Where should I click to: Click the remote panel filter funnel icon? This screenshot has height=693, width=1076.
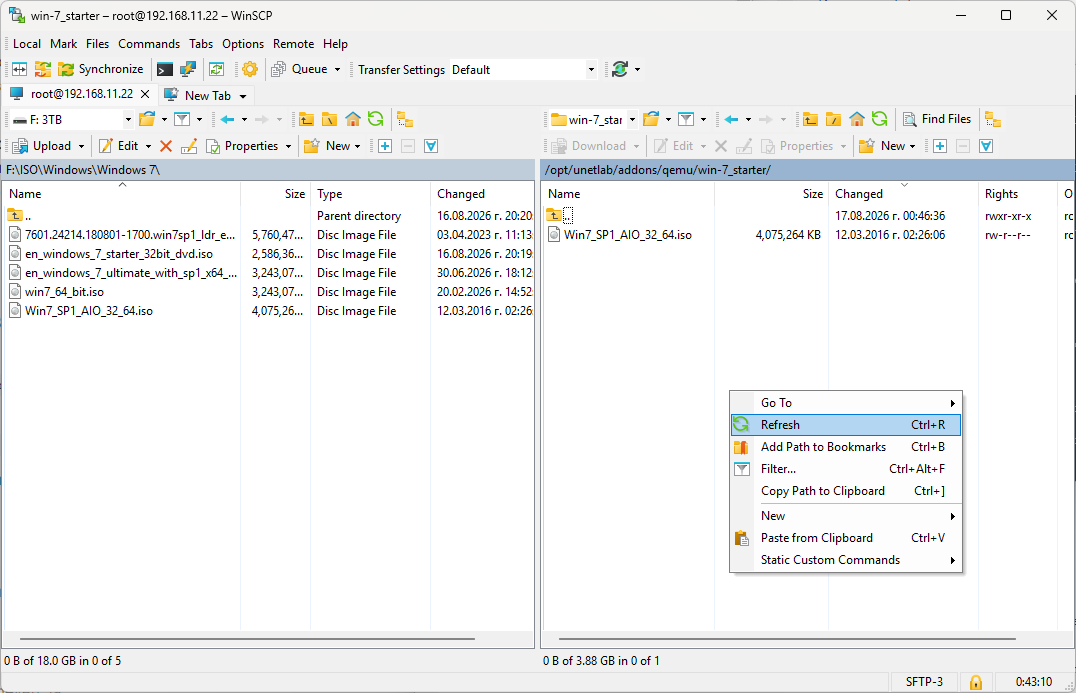click(686, 120)
